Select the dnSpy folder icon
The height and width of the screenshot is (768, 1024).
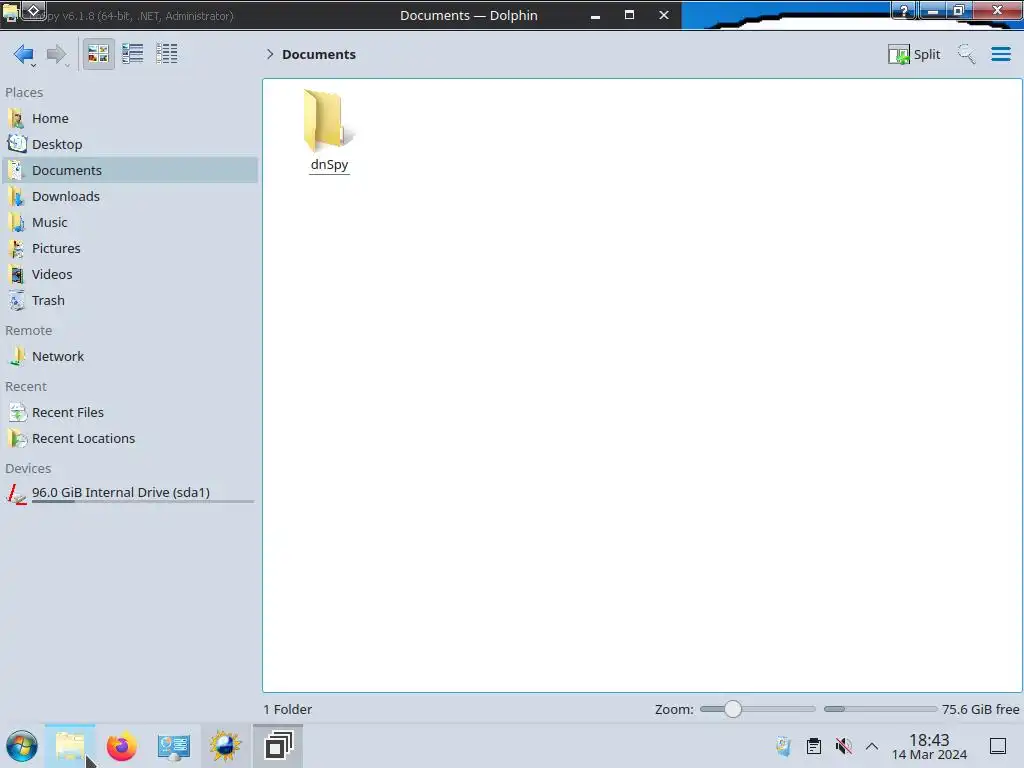pos(328,120)
